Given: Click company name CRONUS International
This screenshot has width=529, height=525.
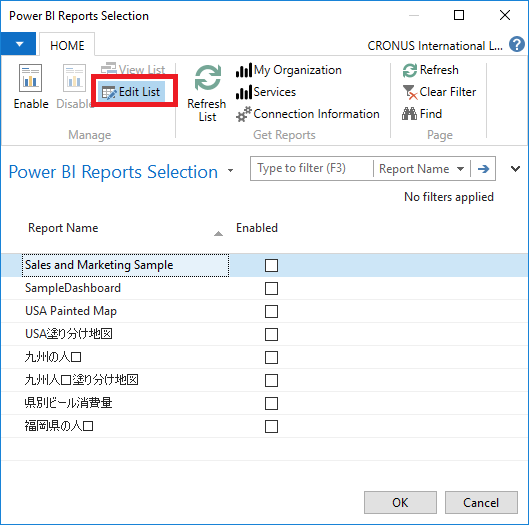Looking at the screenshot, I should pyautogui.click(x=435, y=46).
